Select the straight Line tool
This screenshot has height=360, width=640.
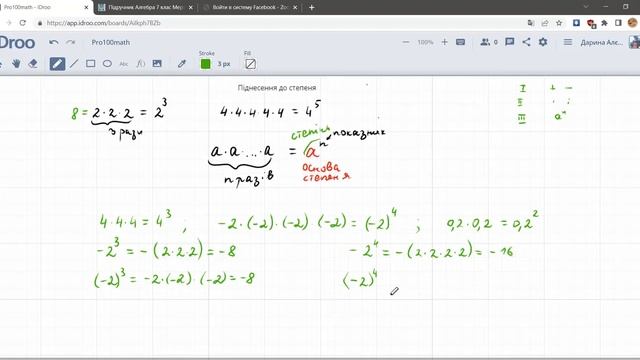coord(74,64)
